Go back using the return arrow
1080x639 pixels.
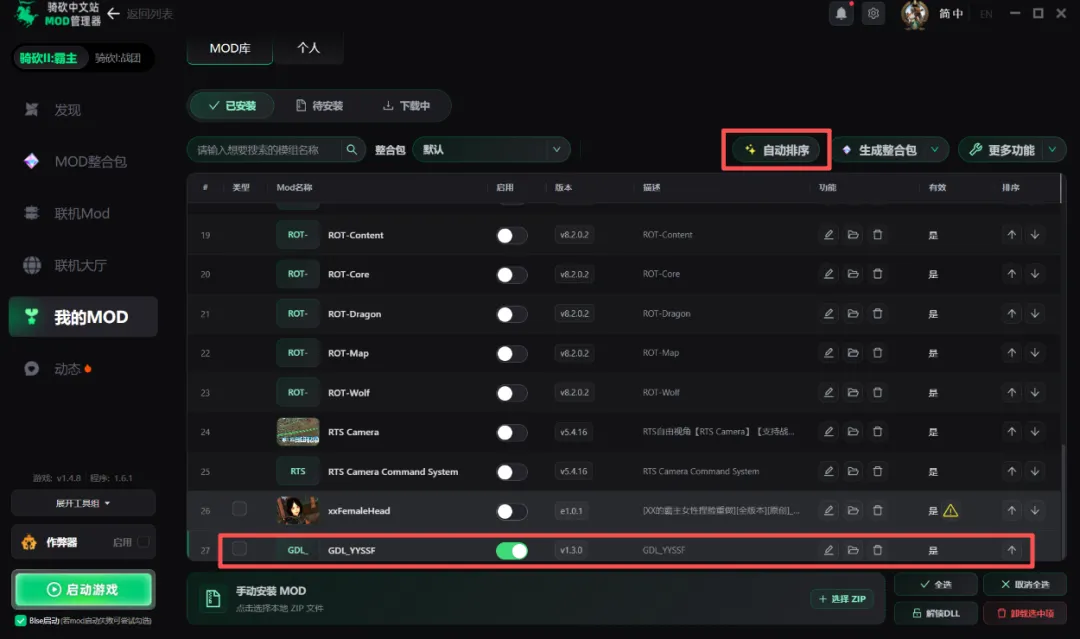click(114, 14)
